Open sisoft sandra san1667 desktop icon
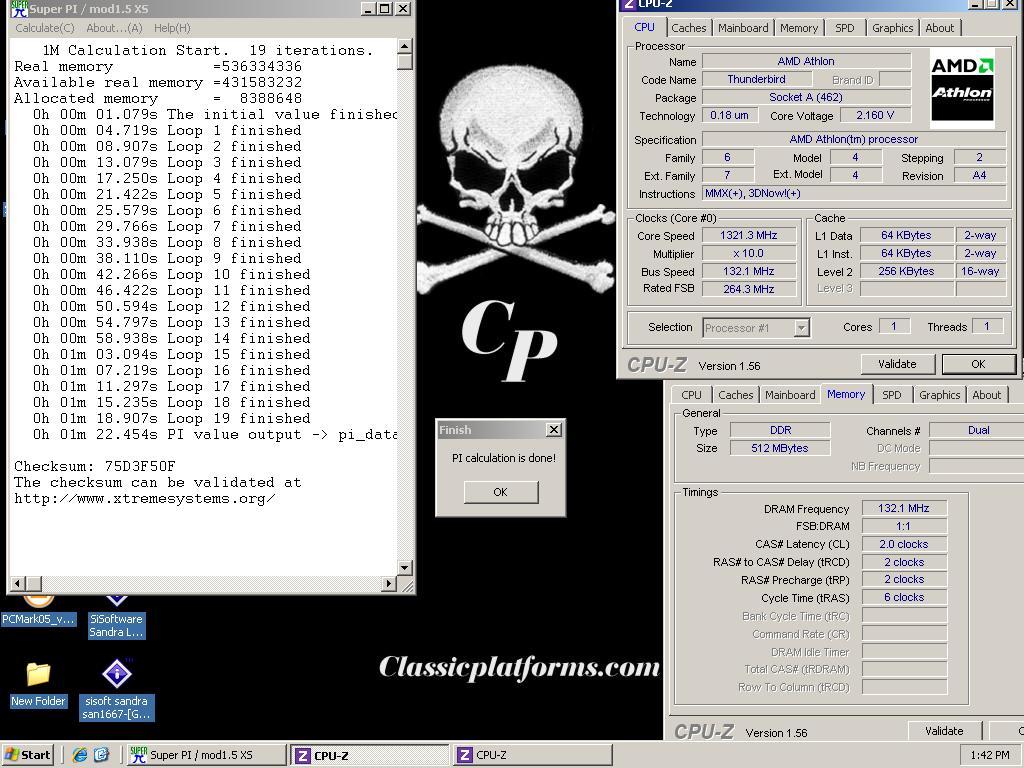 (x=116, y=691)
